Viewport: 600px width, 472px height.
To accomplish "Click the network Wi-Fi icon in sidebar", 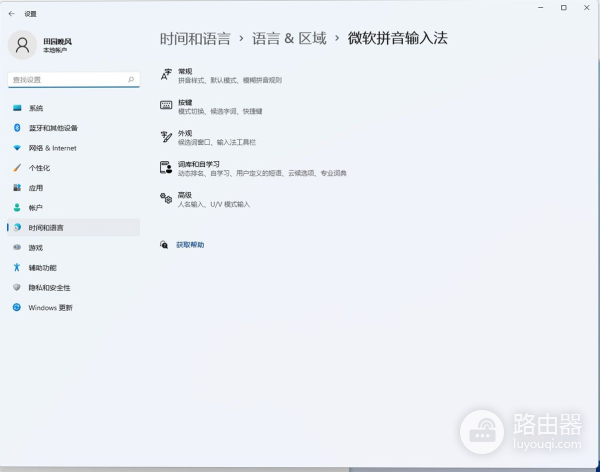I will (x=17, y=148).
